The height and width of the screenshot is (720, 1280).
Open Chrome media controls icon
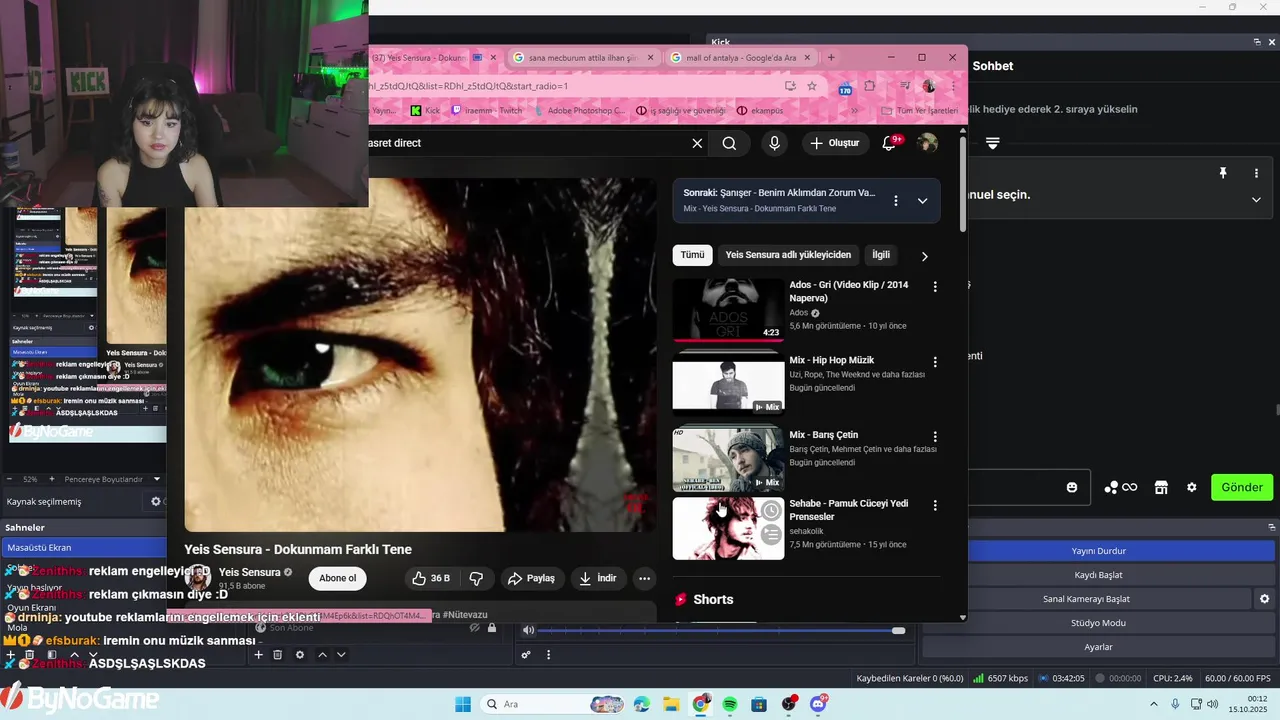pos(905,86)
